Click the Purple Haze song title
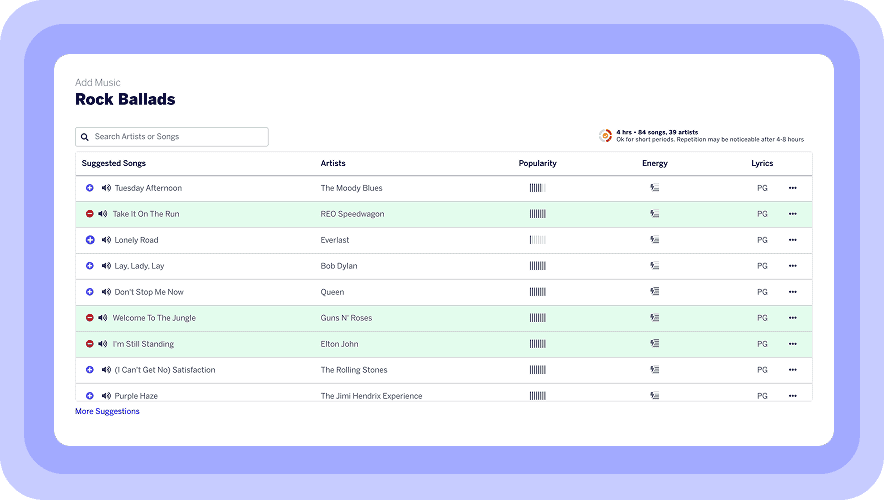 pos(136,396)
